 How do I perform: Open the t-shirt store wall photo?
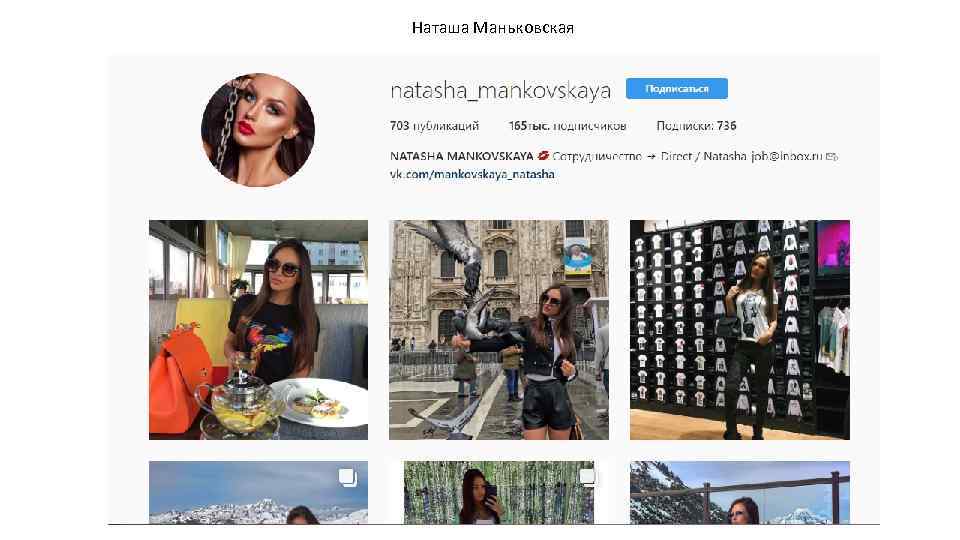(x=740, y=330)
